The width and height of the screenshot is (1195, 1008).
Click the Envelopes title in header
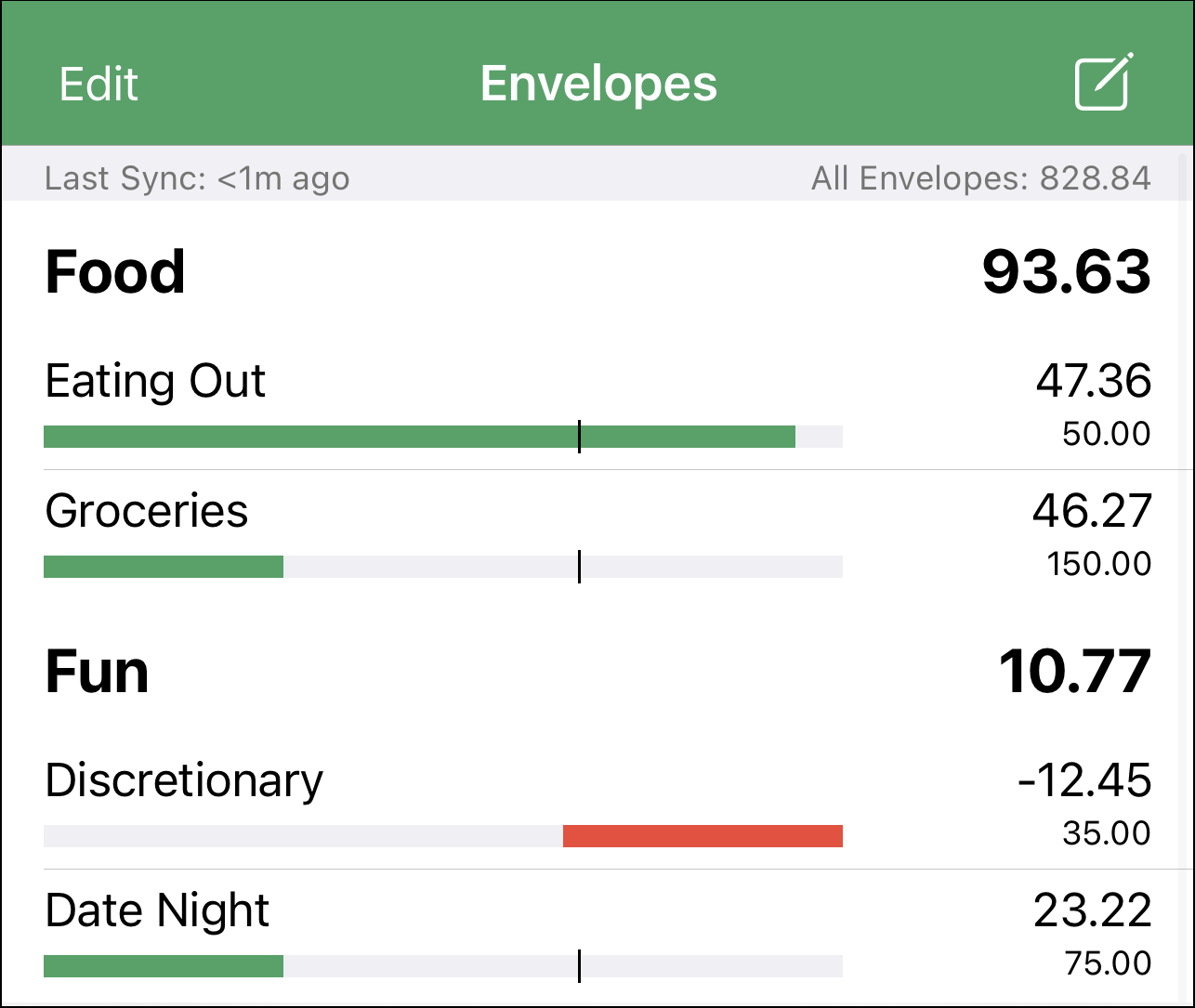[x=598, y=85]
